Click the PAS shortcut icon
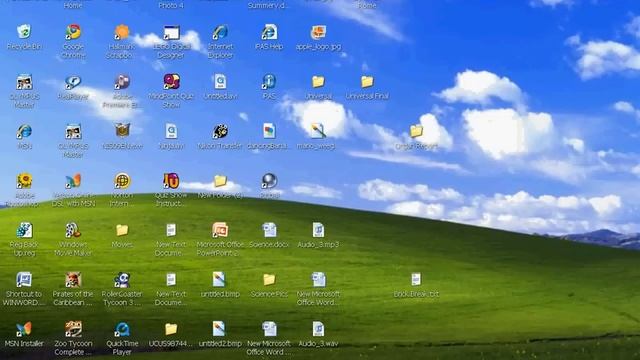 [x=269, y=82]
